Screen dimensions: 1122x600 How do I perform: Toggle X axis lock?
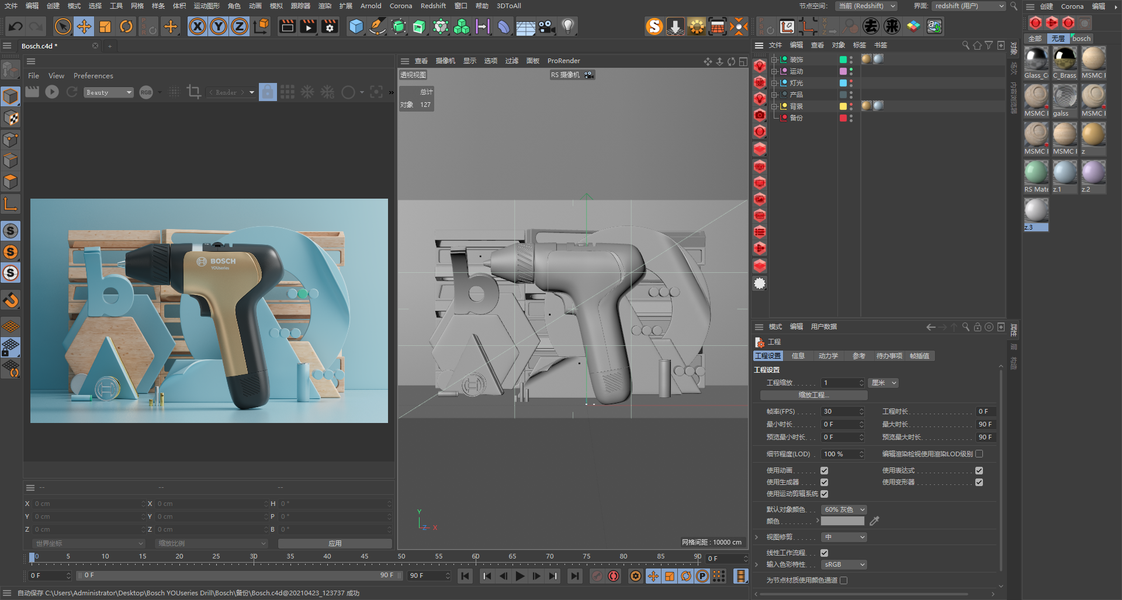point(197,26)
